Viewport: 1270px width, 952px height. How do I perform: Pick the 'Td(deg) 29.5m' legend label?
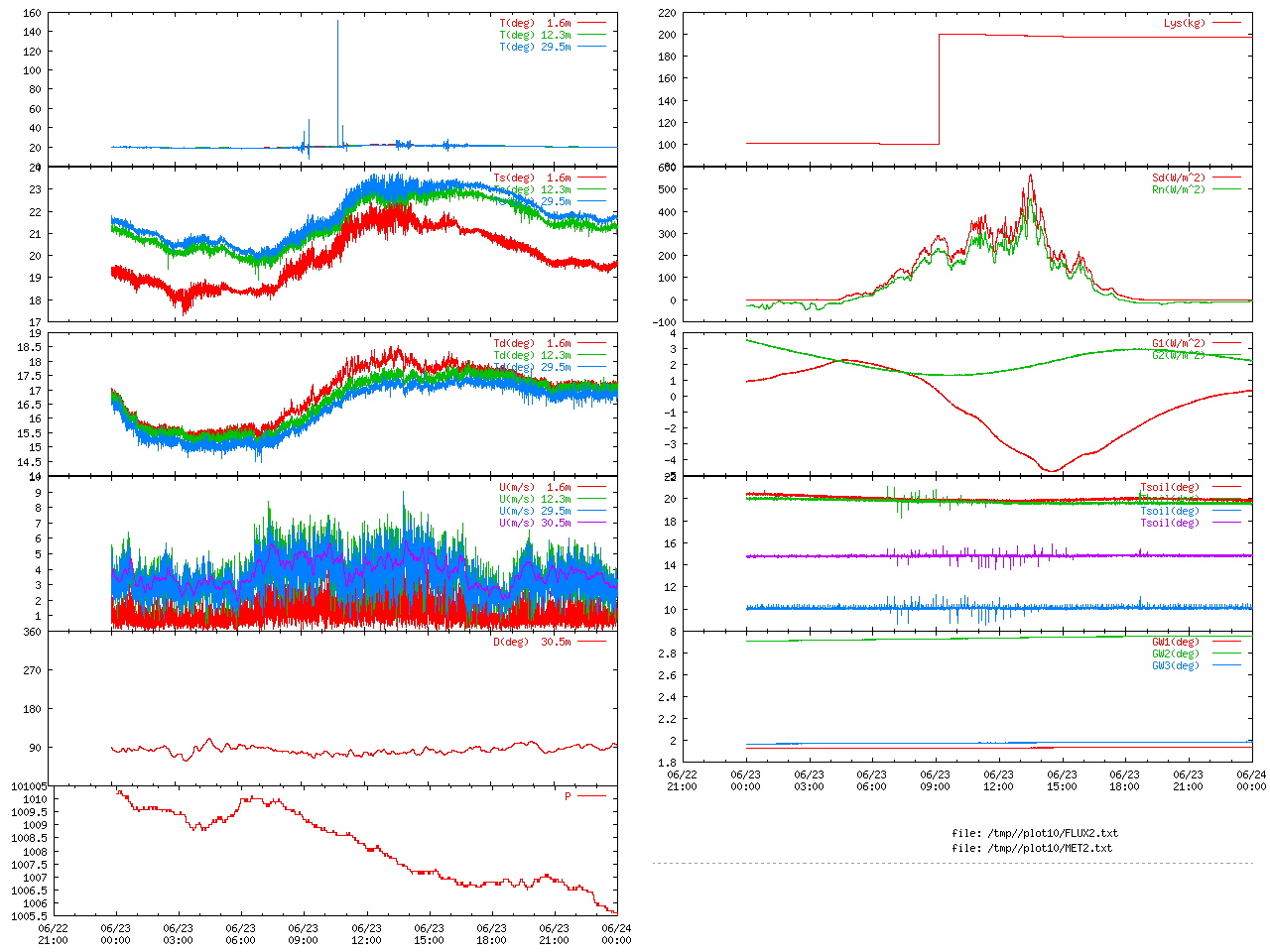click(532, 368)
